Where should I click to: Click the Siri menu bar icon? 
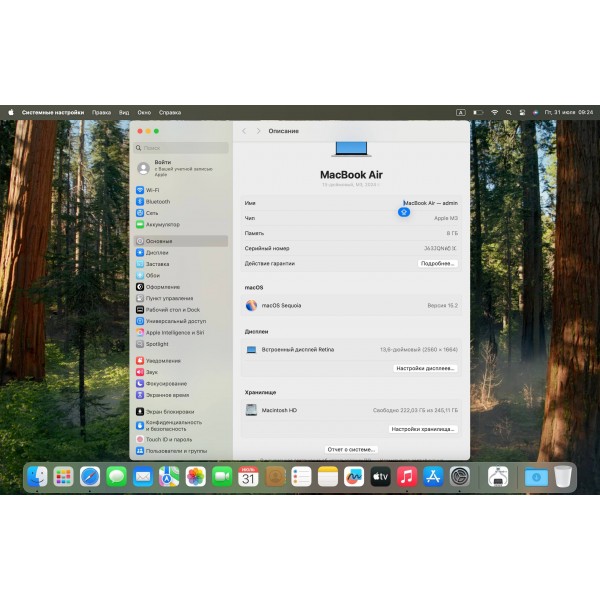(x=535, y=112)
